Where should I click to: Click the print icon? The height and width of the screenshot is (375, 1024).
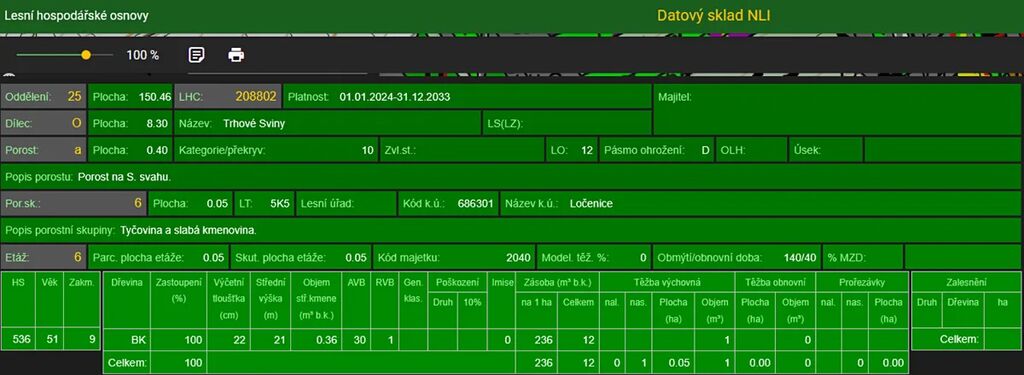tap(236, 55)
